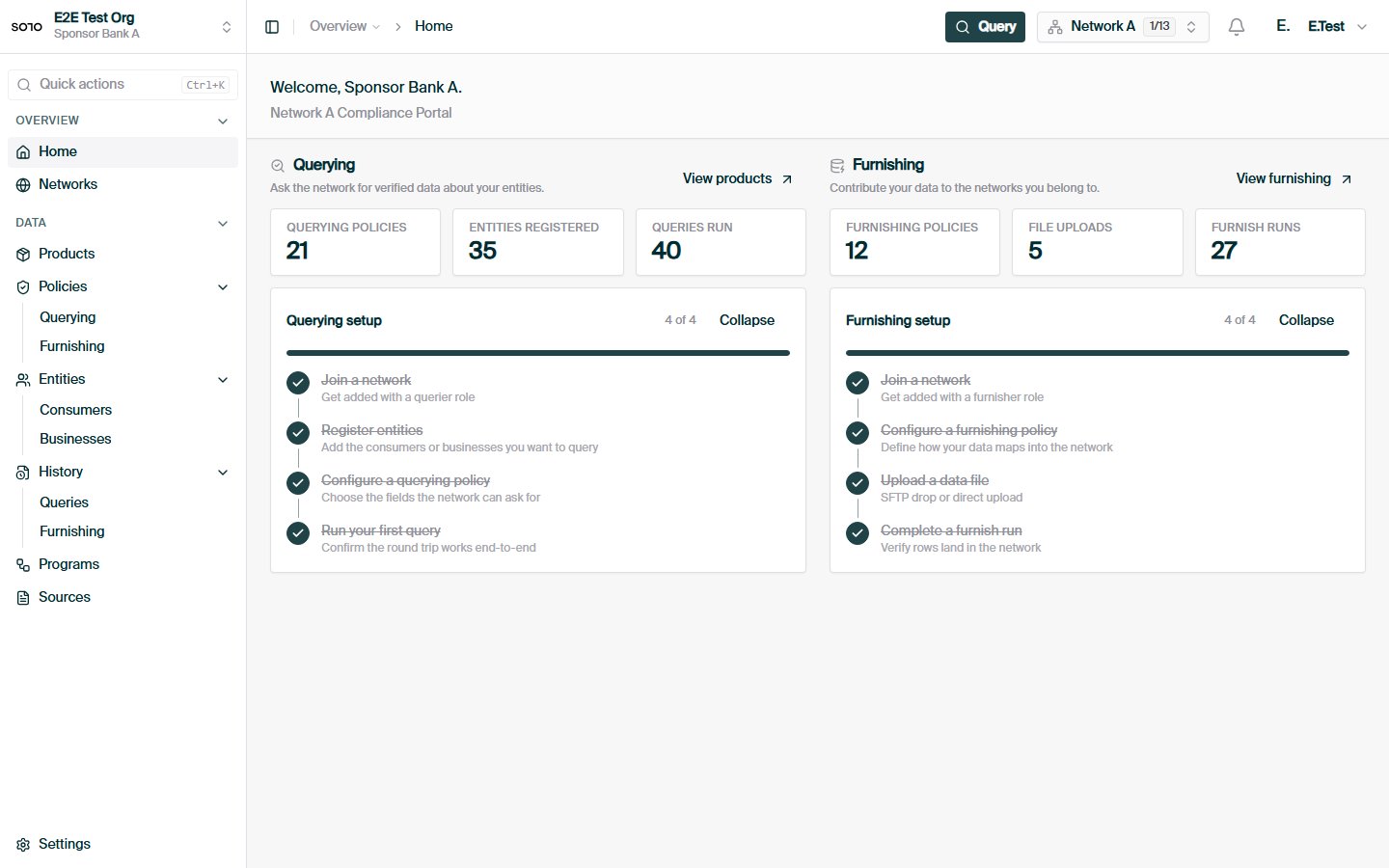Click the checkmark for Join a network furnisher step

858,383
